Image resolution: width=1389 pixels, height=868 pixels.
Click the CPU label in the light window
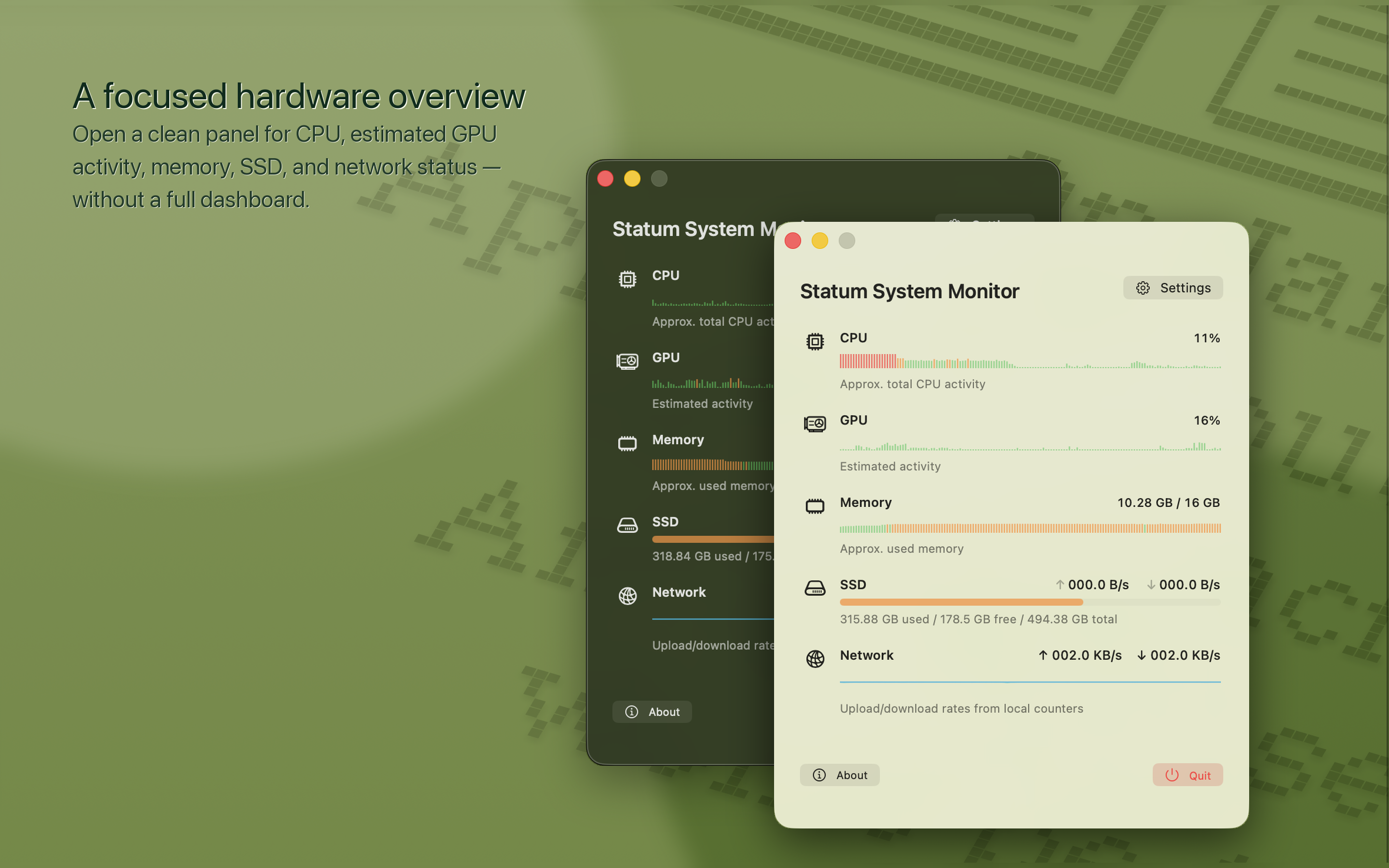[x=853, y=338]
